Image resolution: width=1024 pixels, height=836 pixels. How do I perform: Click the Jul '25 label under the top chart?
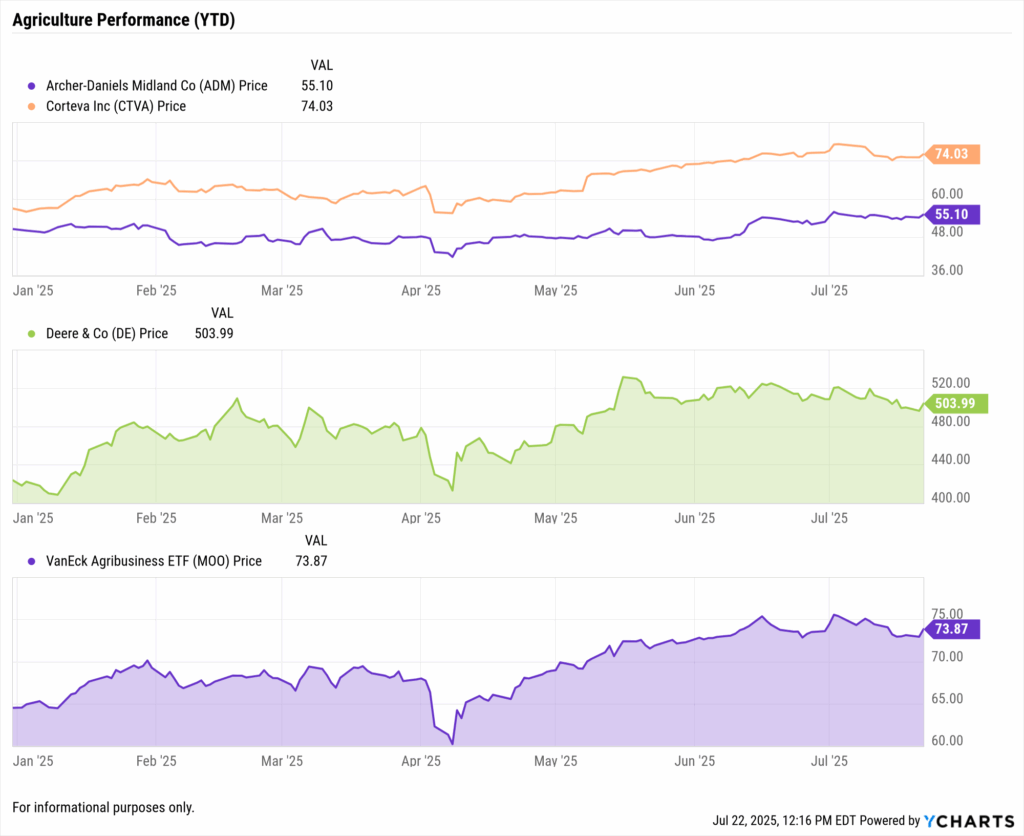point(829,291)
